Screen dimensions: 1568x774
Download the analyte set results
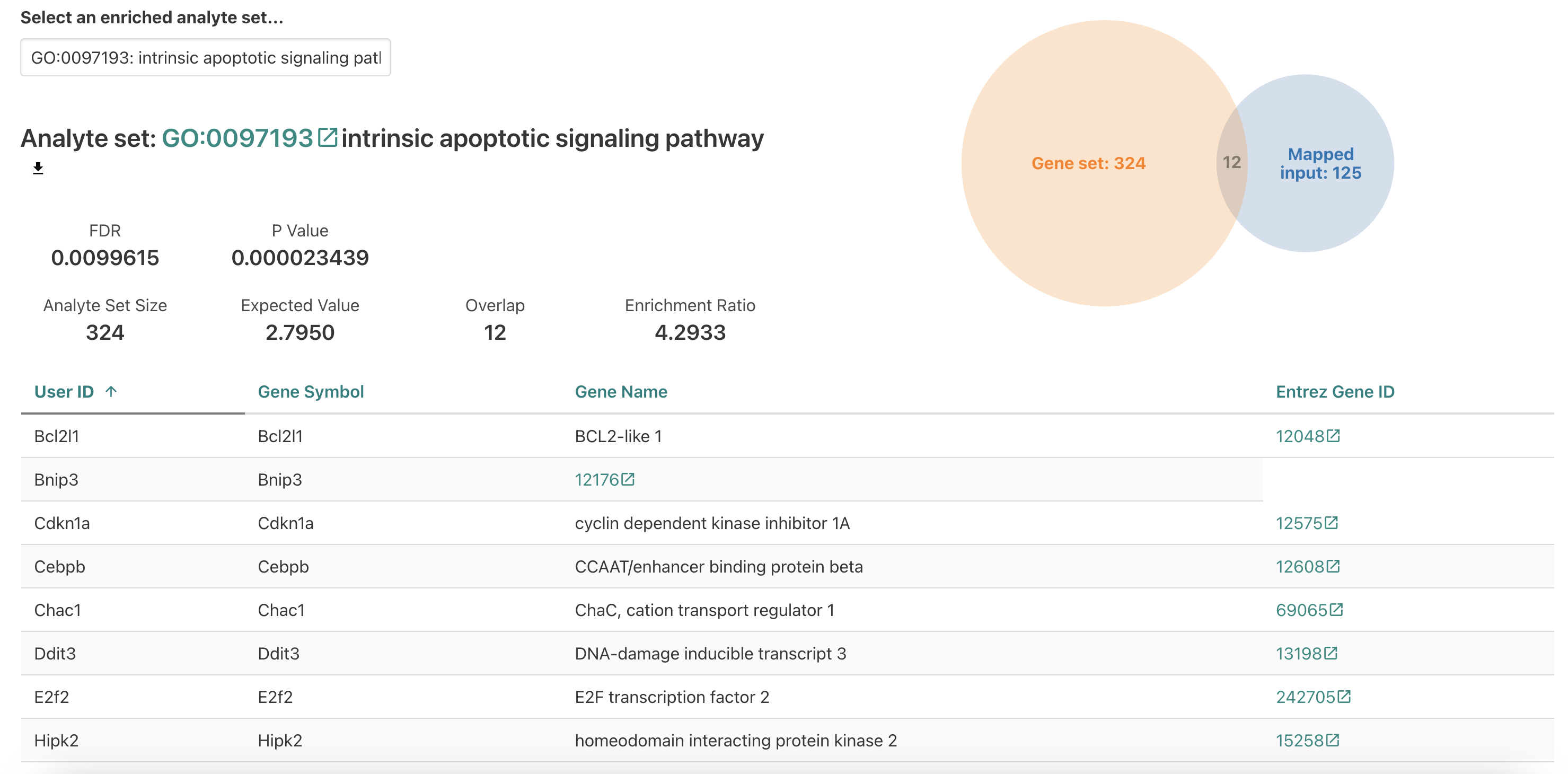(x=38, y=168)
